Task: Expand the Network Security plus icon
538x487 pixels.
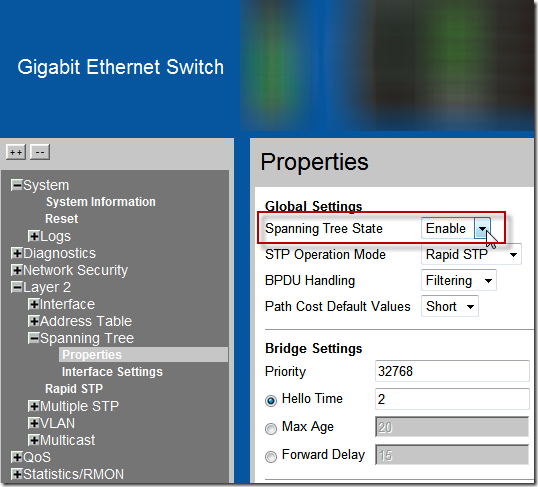Action: point(16,270)
